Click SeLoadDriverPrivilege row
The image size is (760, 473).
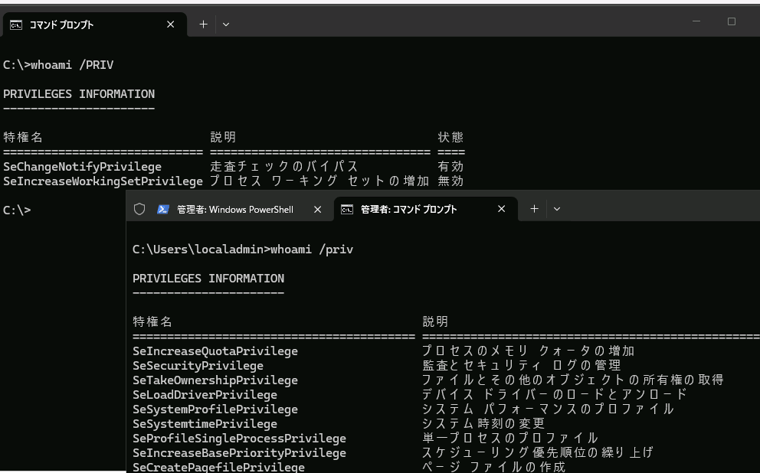[x=205, y=395]
